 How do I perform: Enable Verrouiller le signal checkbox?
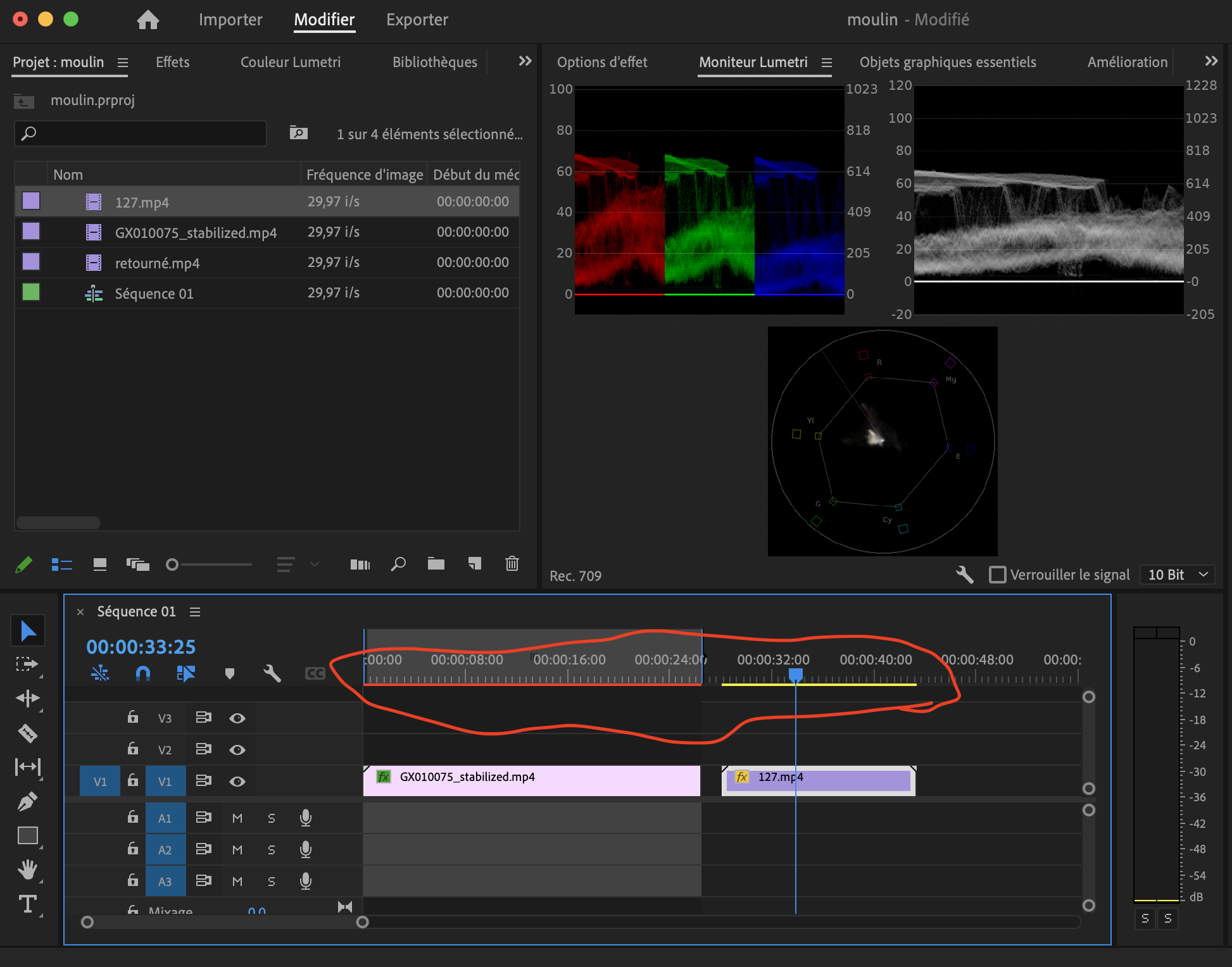[x=998, y=575]
